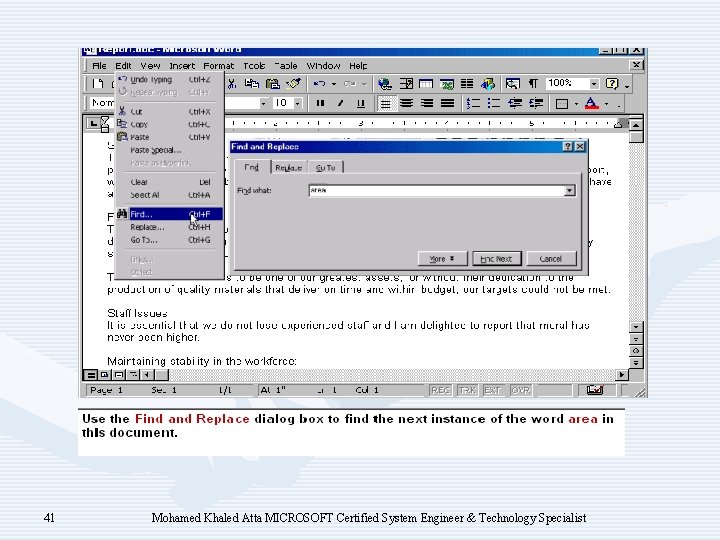Screen dimensions: 720x540
Task: Choose Replace... from the Edit menu
Action: (169, 227)
